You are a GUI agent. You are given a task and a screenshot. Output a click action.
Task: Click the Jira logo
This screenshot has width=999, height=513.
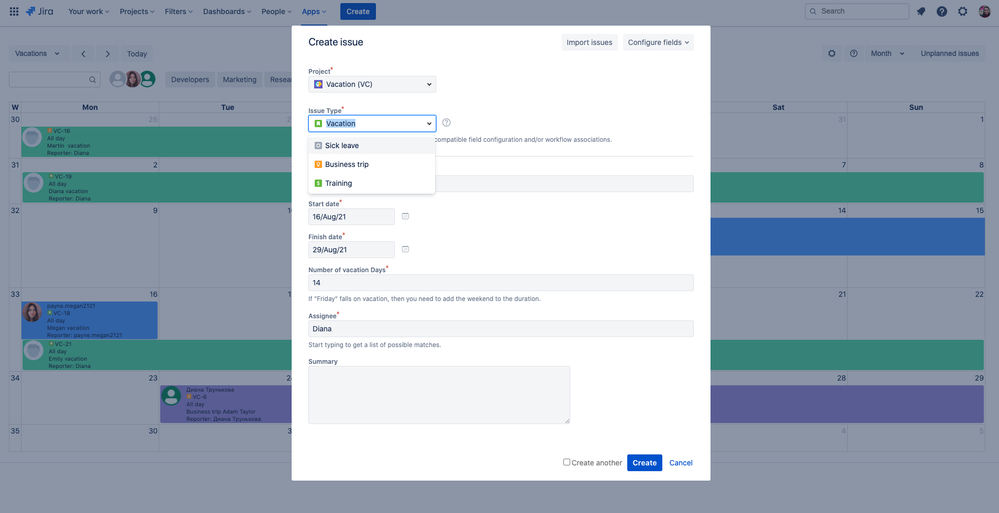pos(40,11)
